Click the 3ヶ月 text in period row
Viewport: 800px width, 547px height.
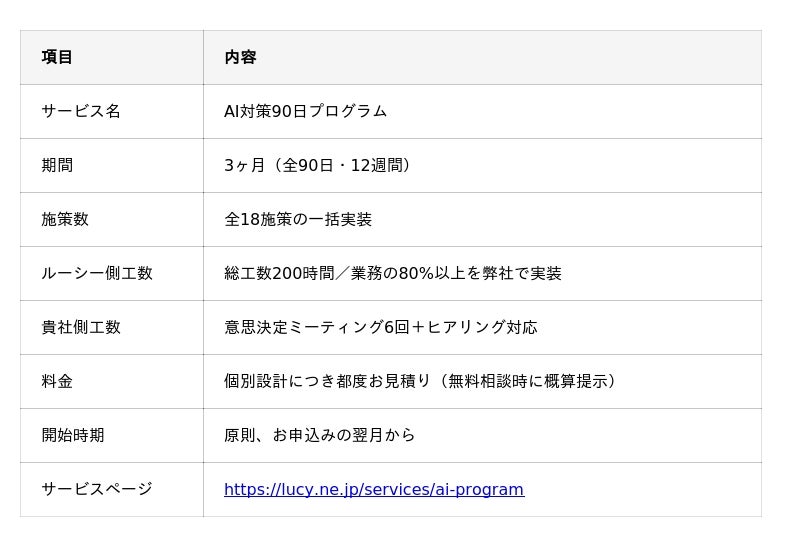point(244,165)
